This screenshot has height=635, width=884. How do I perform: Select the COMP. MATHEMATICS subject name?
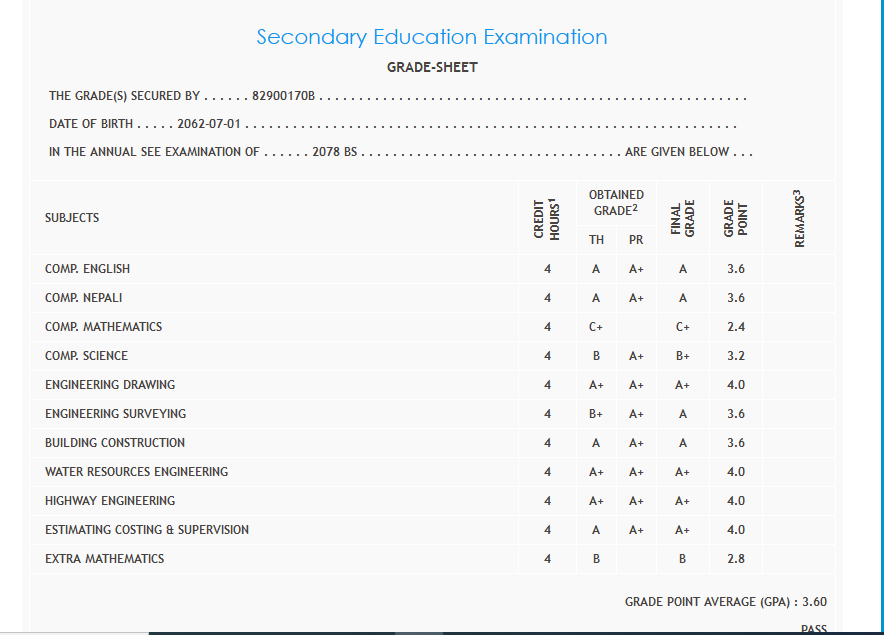point(103,327)
